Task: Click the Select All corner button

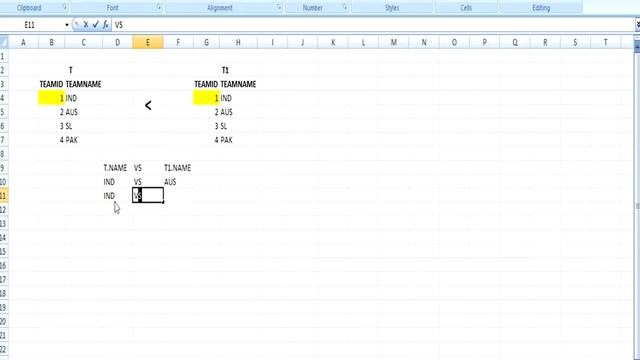Action: 4,42
